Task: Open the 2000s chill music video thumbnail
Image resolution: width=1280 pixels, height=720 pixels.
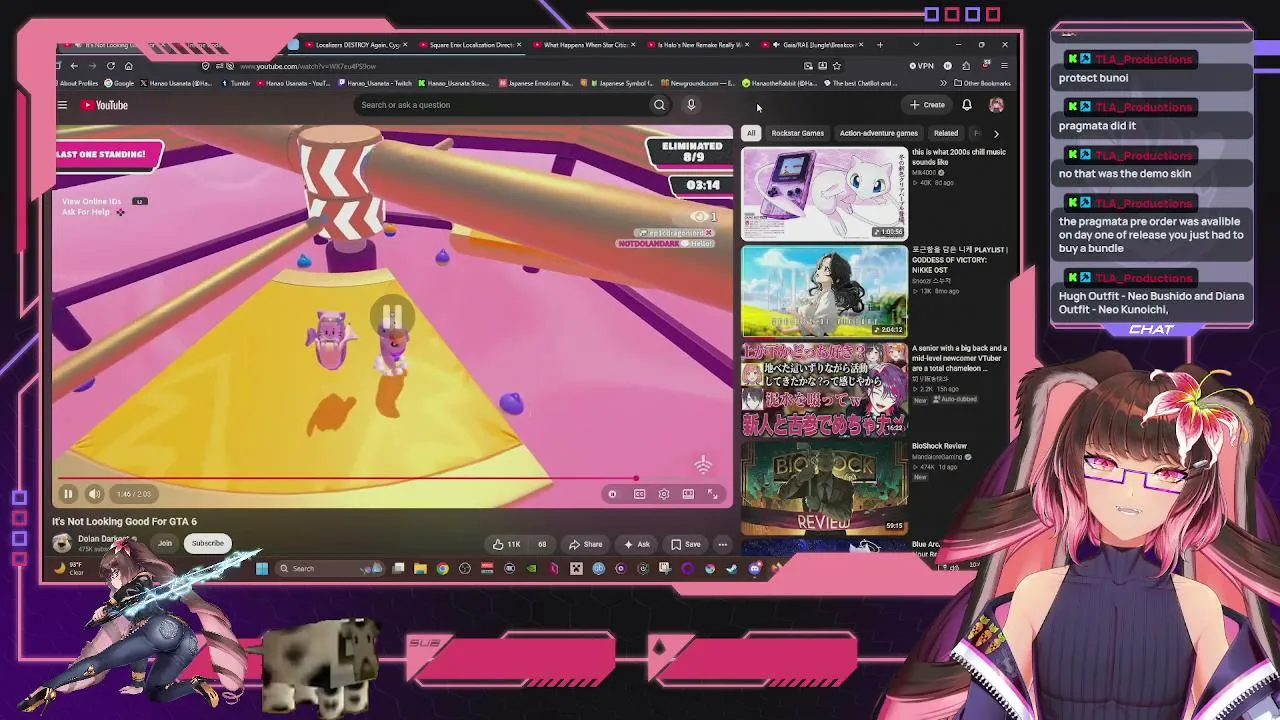Action: pos(824,194)
